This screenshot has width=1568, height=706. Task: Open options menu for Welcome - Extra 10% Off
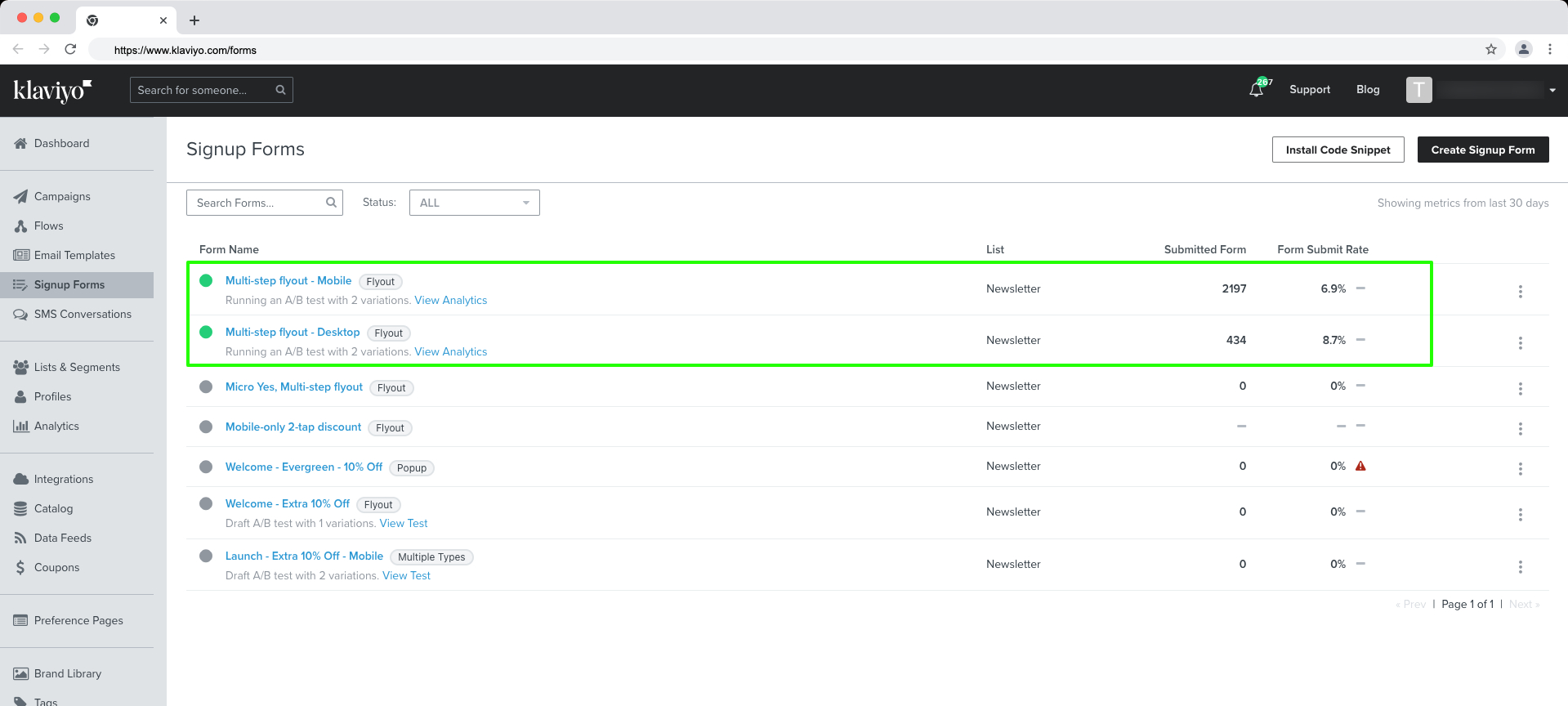click(1521, 515)
